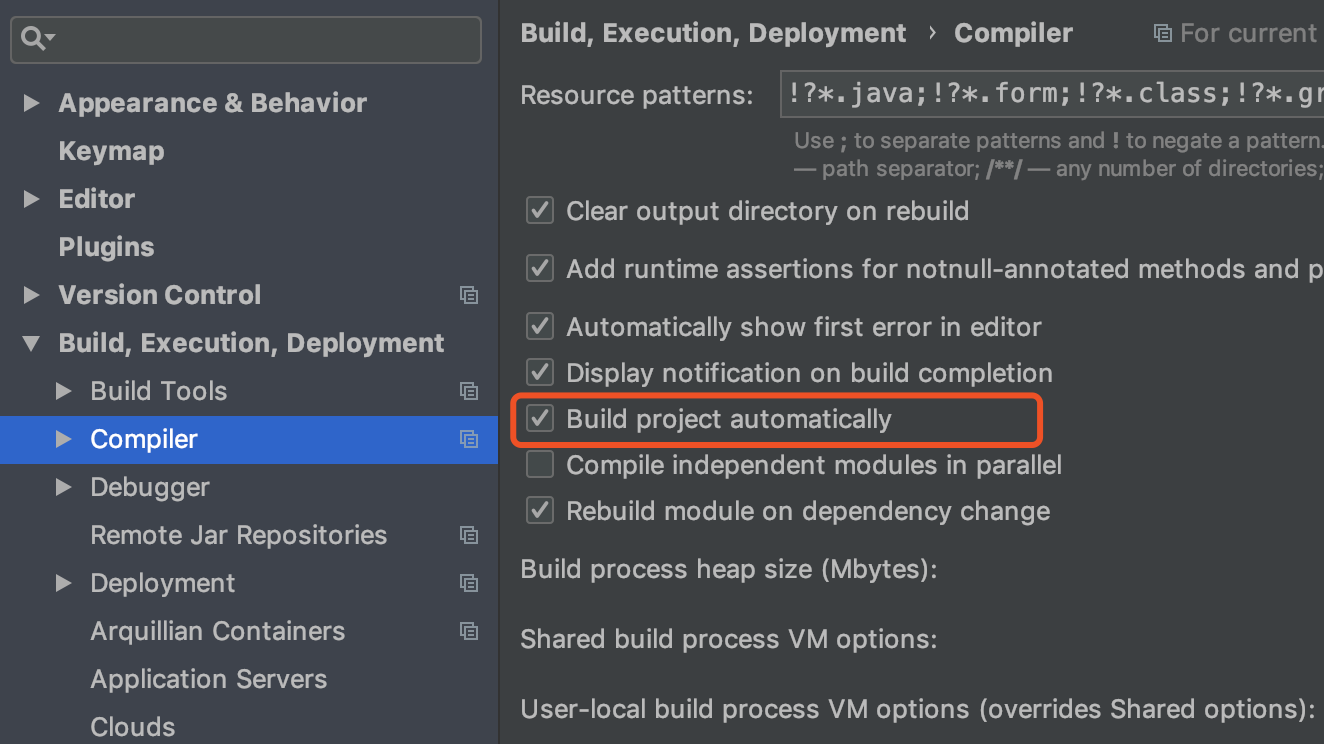The width and height of the screenshot is (1324, 744).
Task: Click the For current project icon in header
Action: pos(1162,33)
